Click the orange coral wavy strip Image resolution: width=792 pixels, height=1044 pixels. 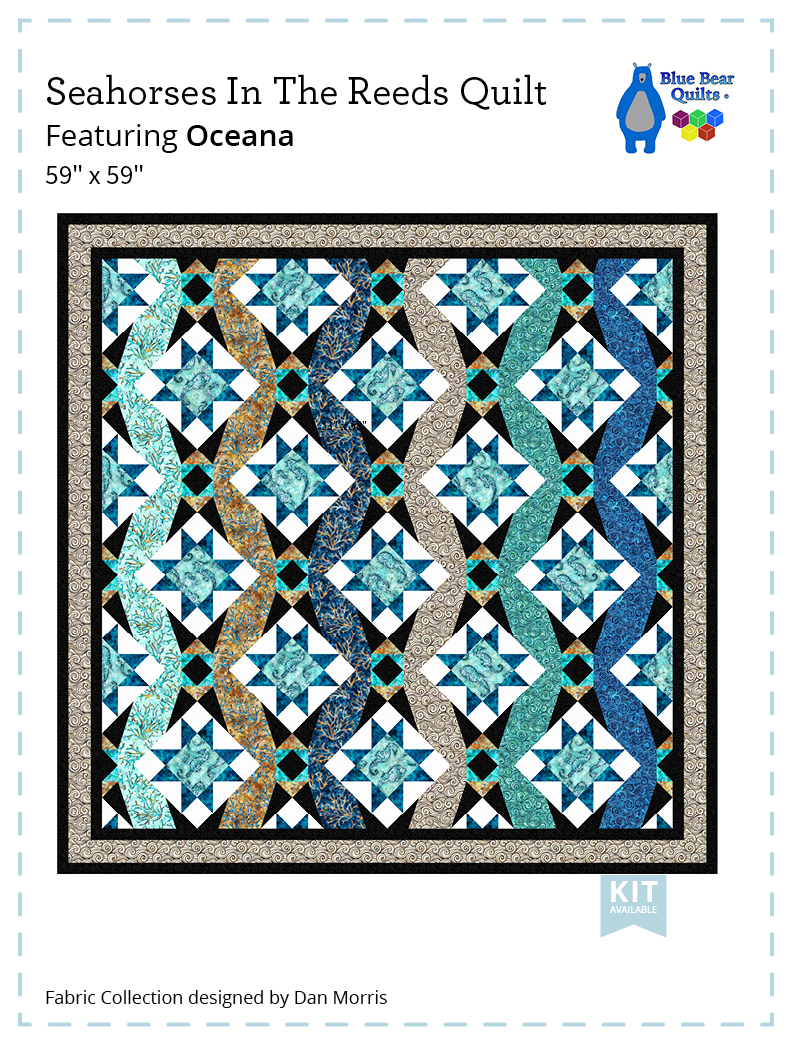pos(242,544)
